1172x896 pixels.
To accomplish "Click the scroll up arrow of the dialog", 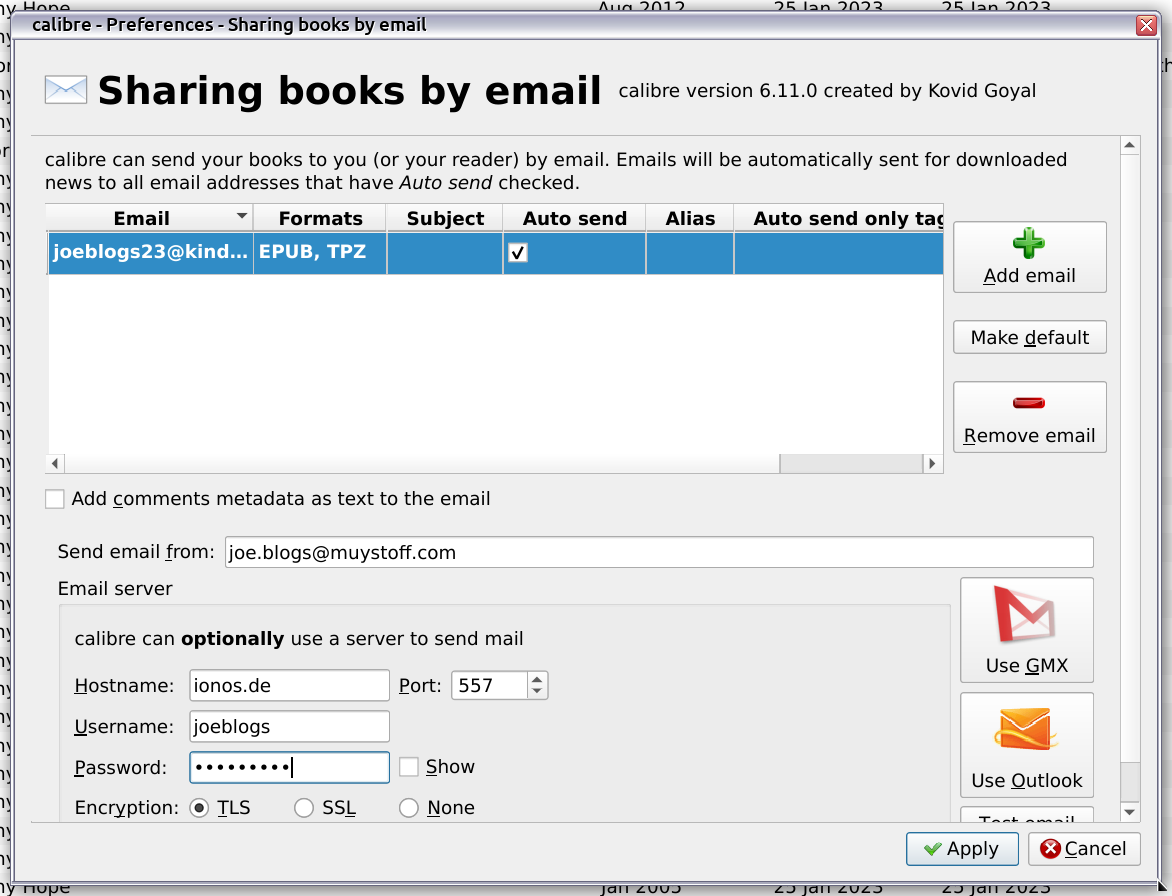I will tap(1129, 146).
